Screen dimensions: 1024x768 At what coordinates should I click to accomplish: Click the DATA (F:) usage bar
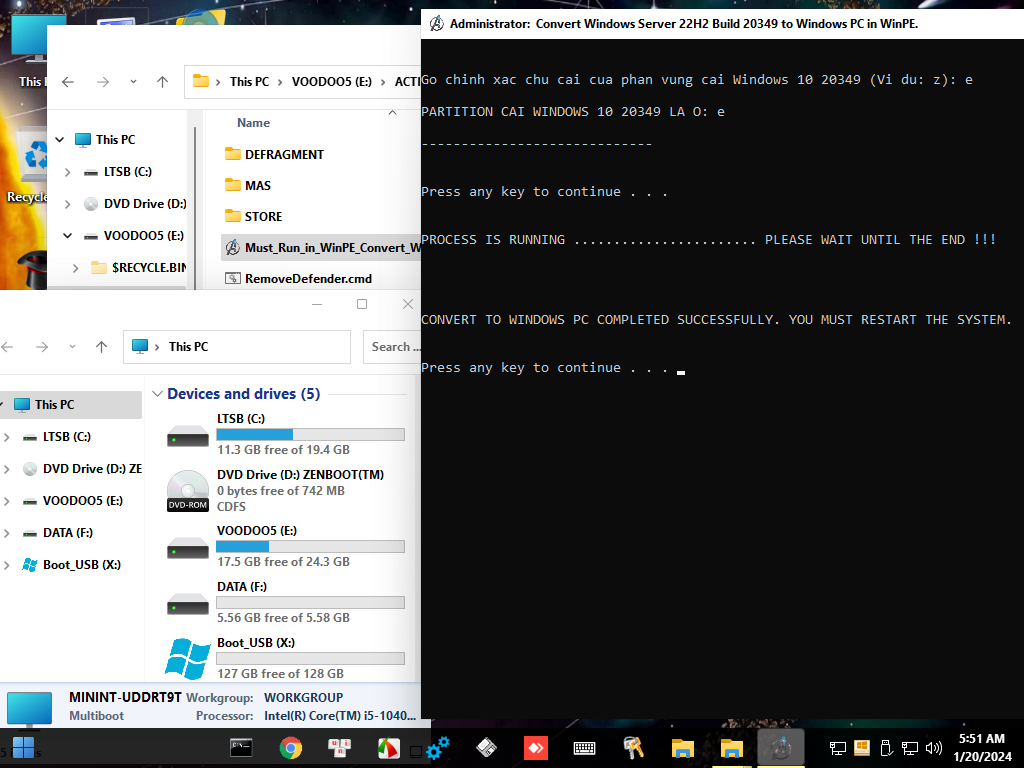pyautogui.click(x=310, y=603)
